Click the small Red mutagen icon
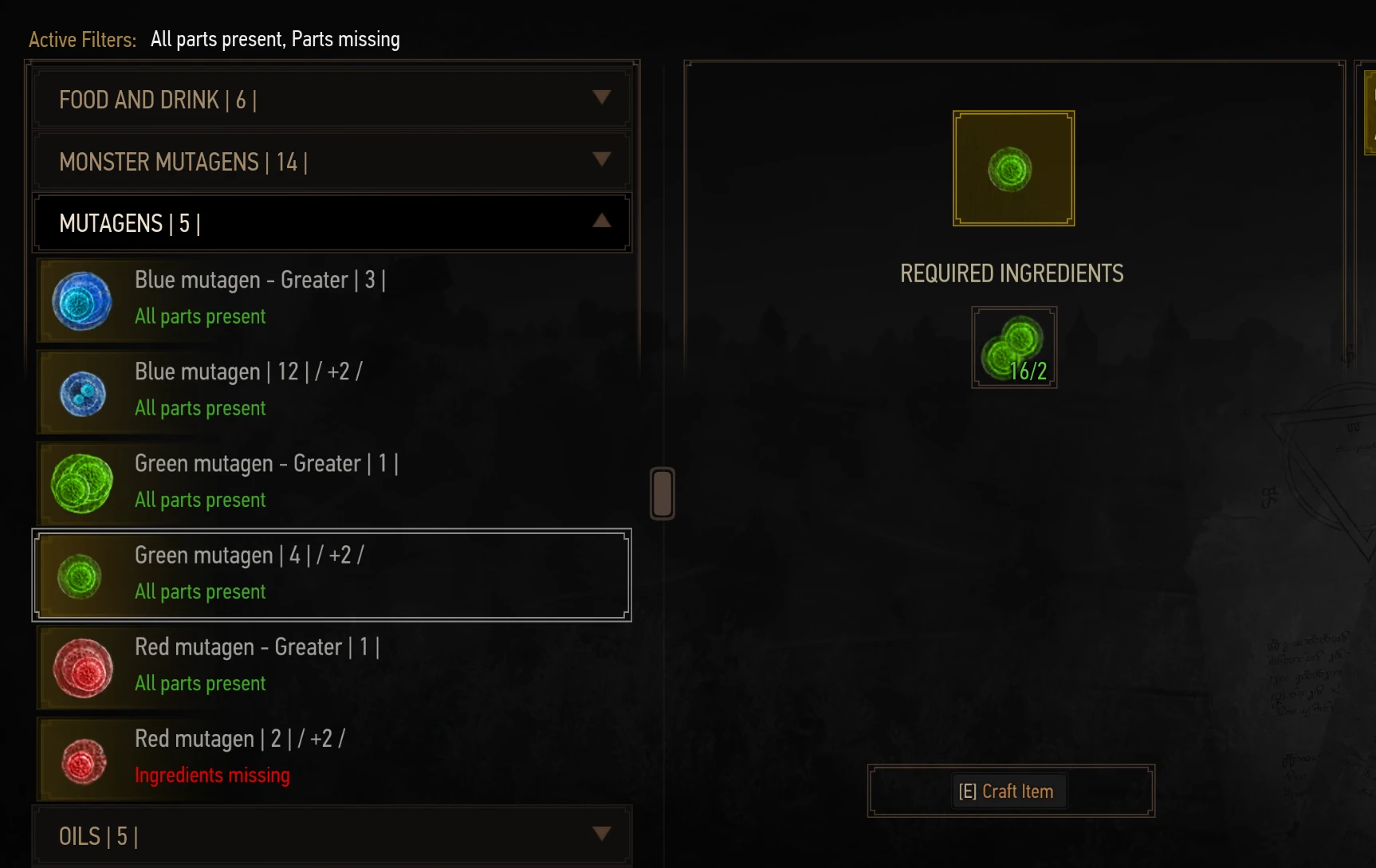The height and width of the screenshot is (868, 1376). (84, 760)
